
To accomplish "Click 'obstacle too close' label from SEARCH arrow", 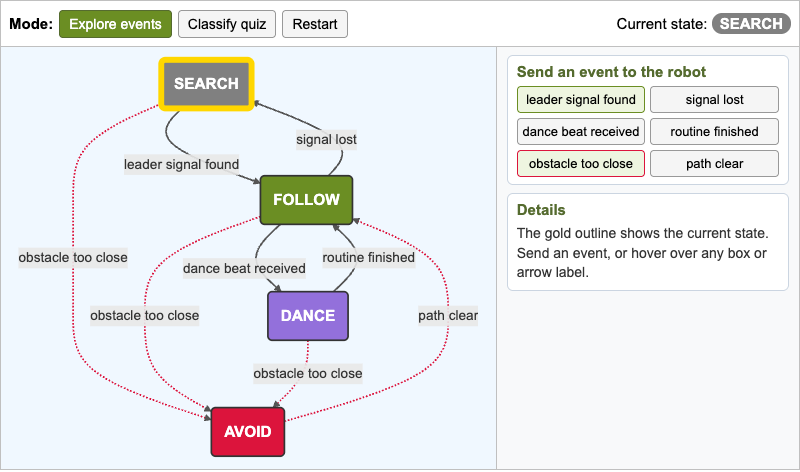I will (73, 257).
